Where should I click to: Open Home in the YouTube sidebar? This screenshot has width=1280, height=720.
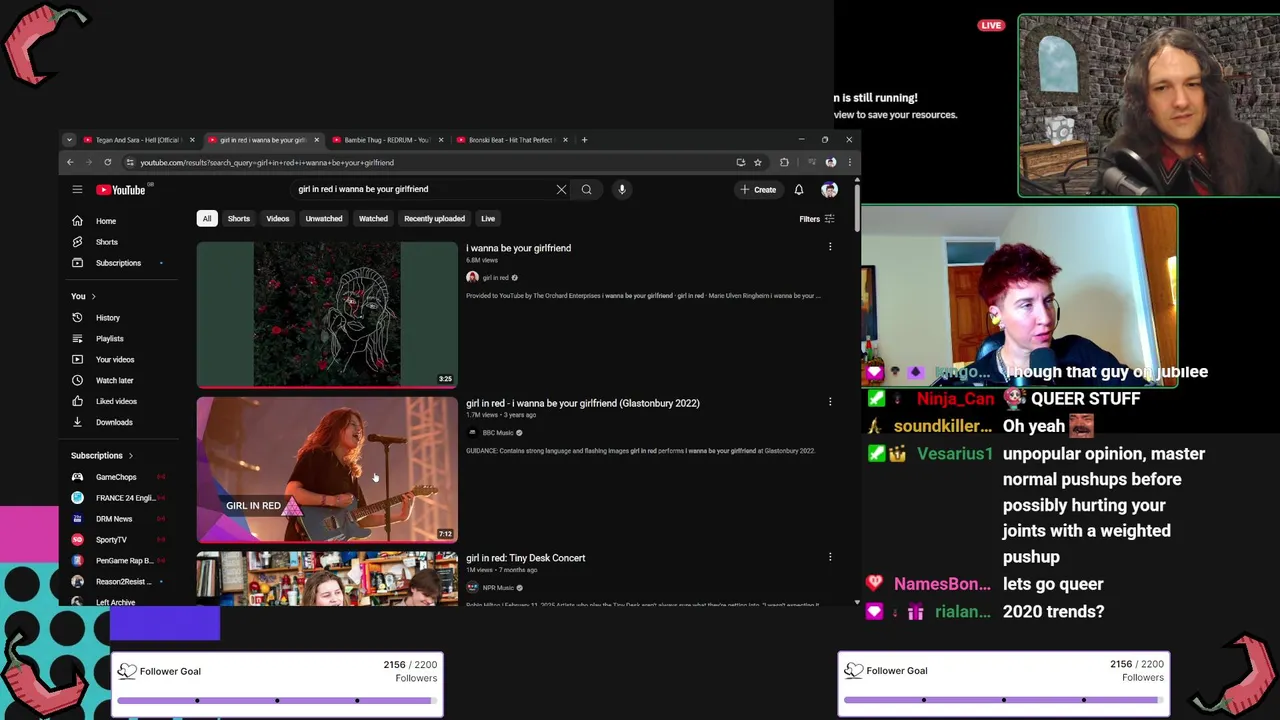click(106, 221)
